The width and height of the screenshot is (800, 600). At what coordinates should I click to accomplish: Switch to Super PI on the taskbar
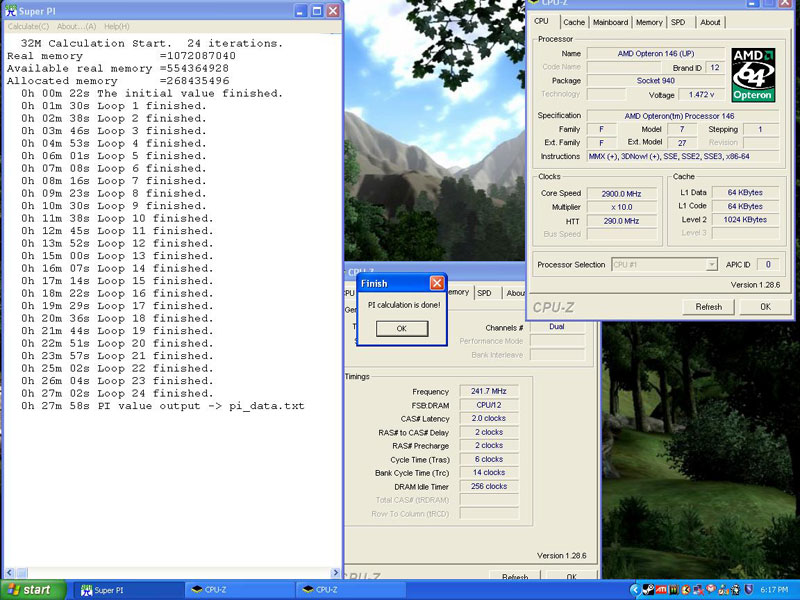pos(129,590)
